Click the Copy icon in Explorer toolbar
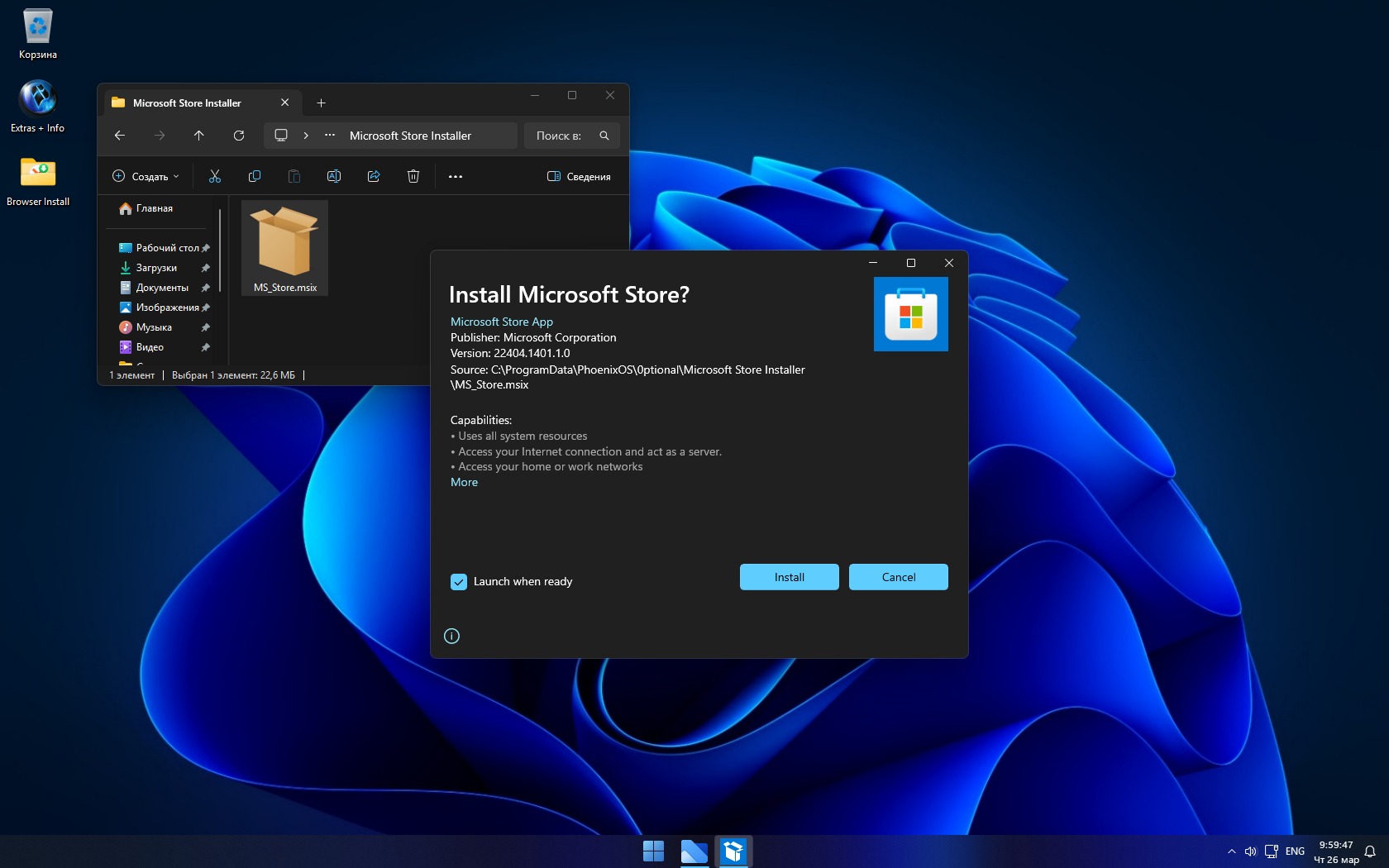 pyautogui.click(x=255, y=176)
